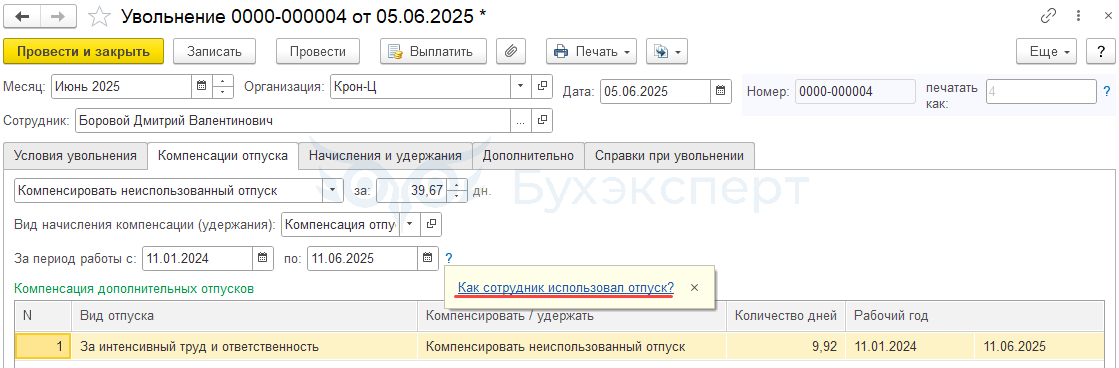
Task: Select За интенсивный труд и ответственность cell
Action: click(244, 347)
